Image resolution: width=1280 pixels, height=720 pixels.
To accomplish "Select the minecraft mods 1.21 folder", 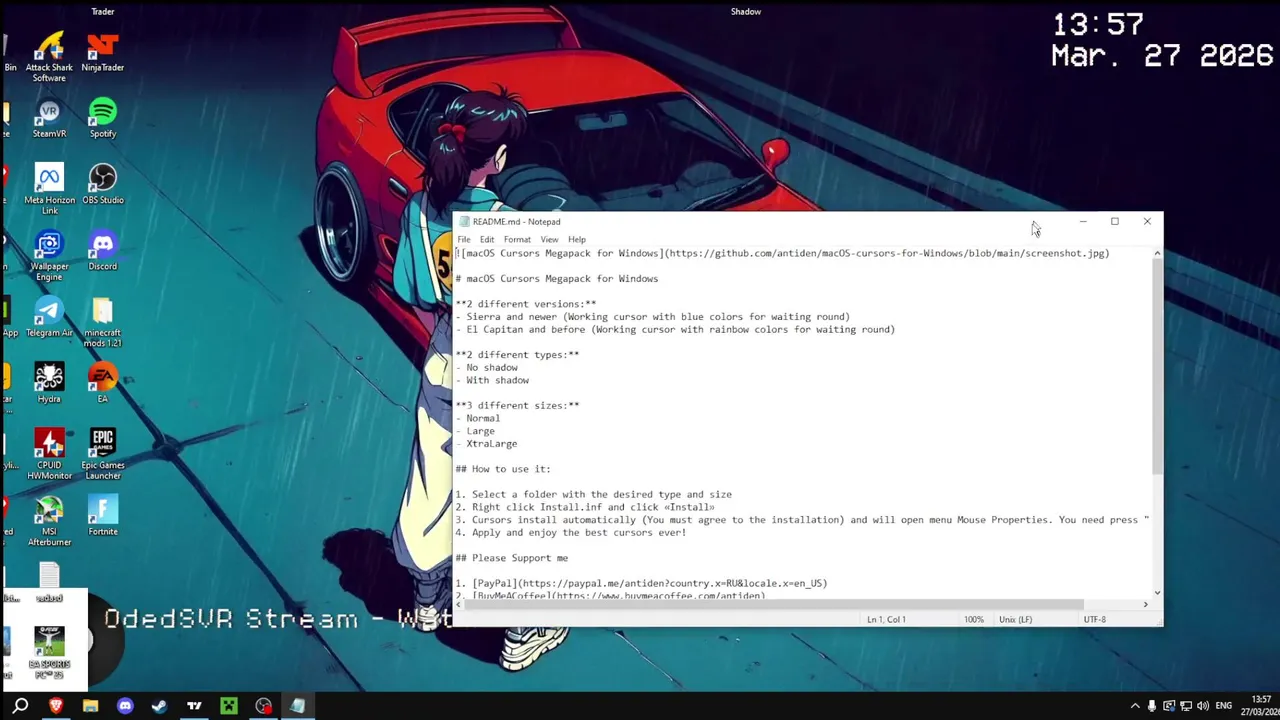I will [103, 322].
